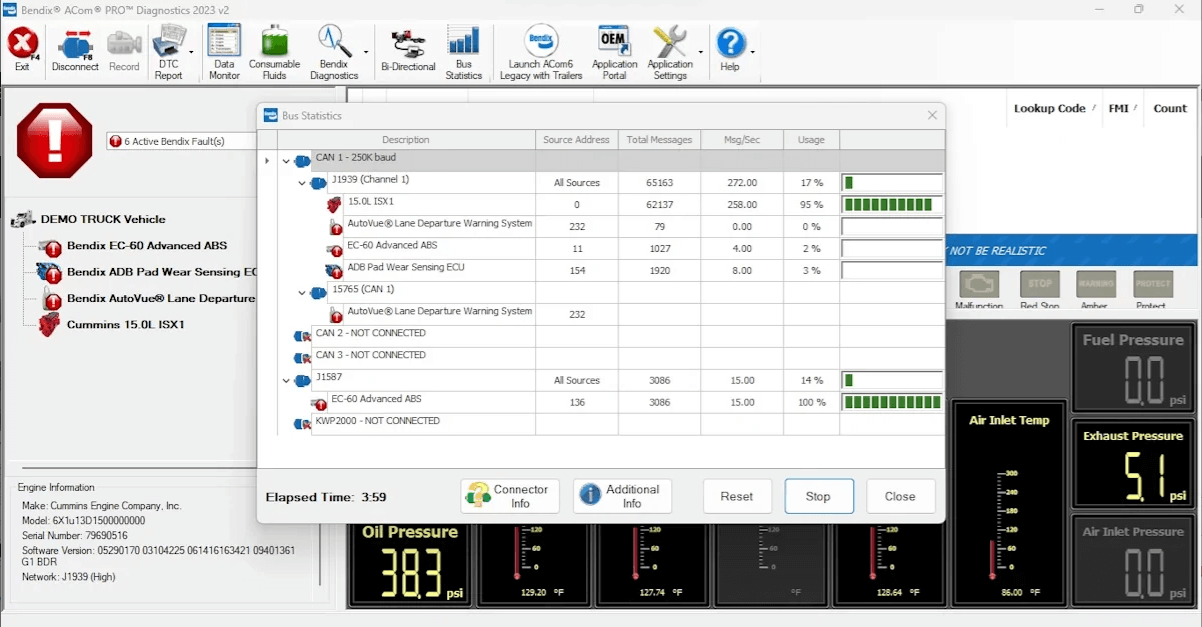Collapse the J1587 tree node
This screenshot has height=627, width=1202.
(287, 381)
